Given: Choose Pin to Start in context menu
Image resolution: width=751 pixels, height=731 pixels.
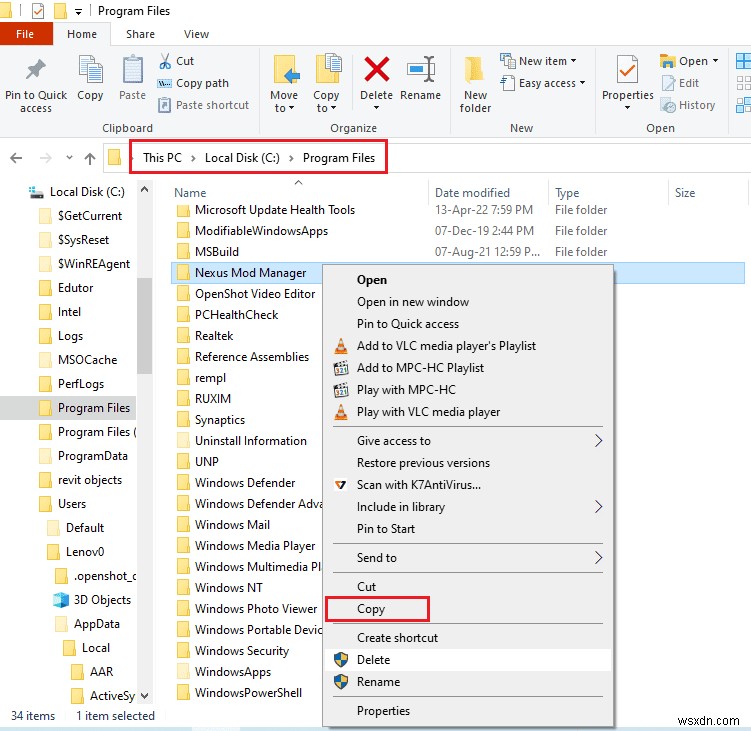Looking at the screenshot, I should (x=467, y=529).
